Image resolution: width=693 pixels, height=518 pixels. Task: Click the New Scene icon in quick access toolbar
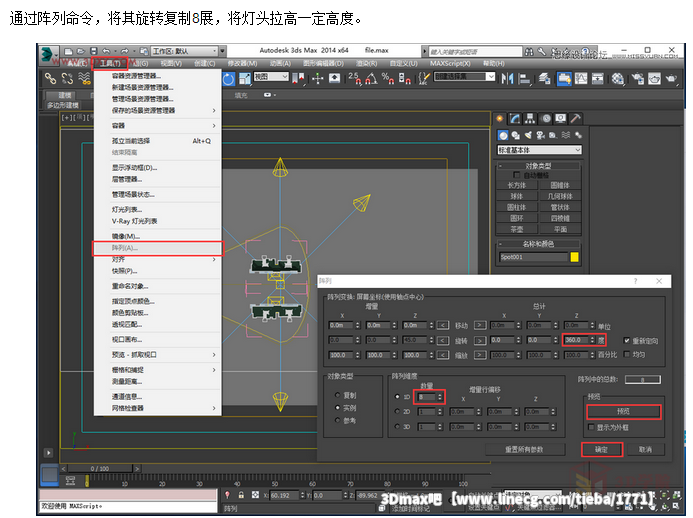coord(68,51)
